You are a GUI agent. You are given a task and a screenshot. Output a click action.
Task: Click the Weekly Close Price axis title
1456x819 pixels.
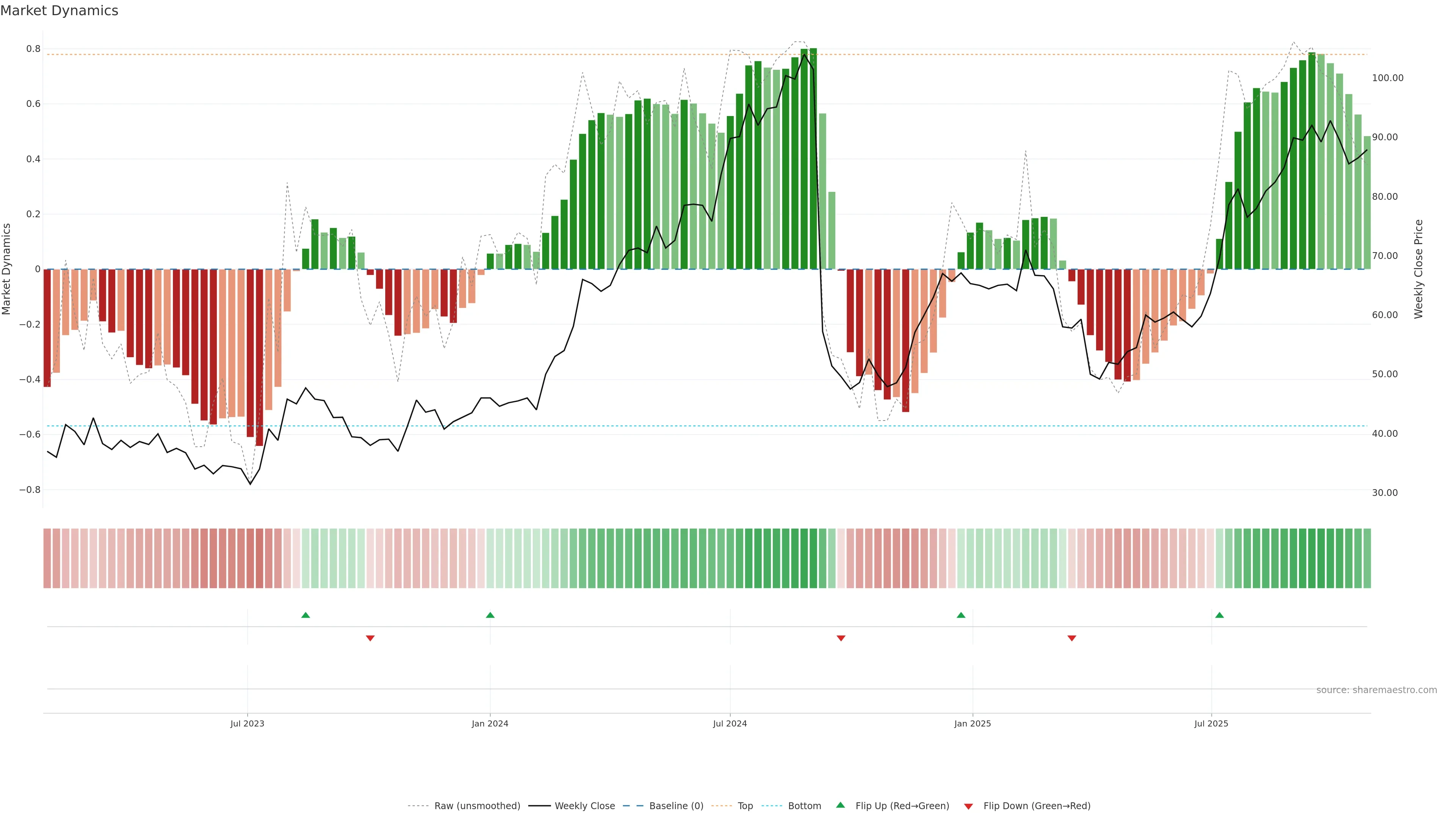[x=1419, y=269]
